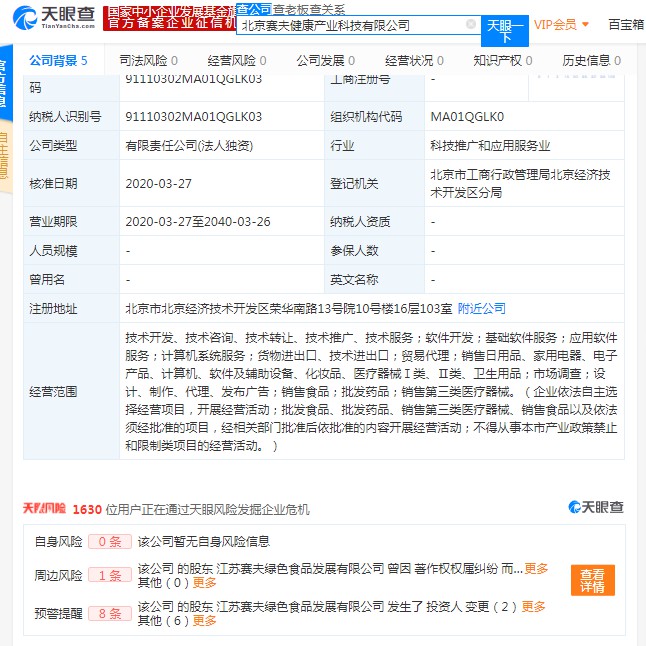Click the 经营范围 description text

coord(371,391)
